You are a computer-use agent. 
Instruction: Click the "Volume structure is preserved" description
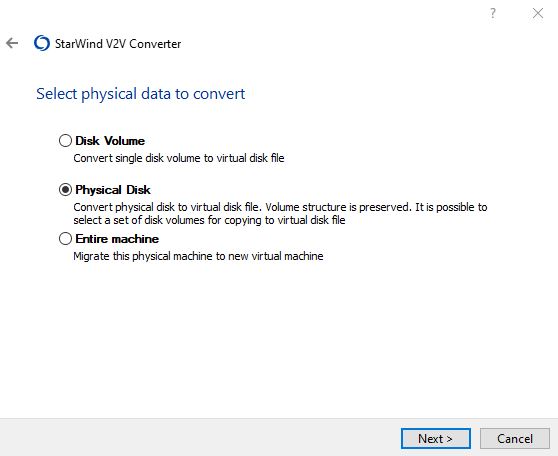point(338,207)
